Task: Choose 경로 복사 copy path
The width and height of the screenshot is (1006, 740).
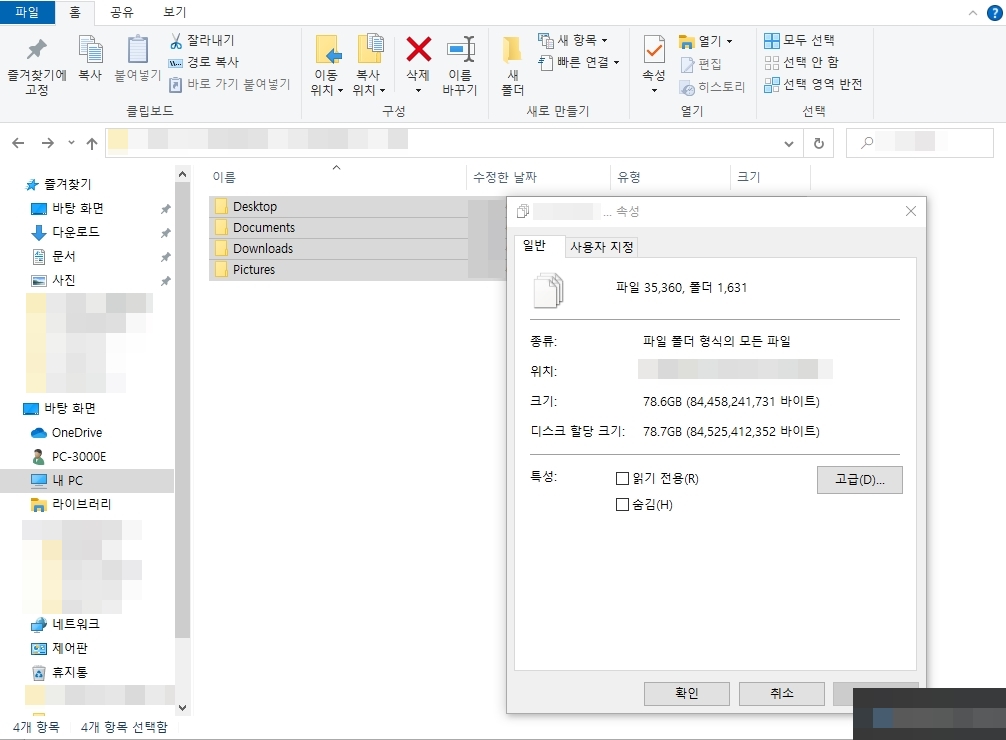Action: [203, 62]
